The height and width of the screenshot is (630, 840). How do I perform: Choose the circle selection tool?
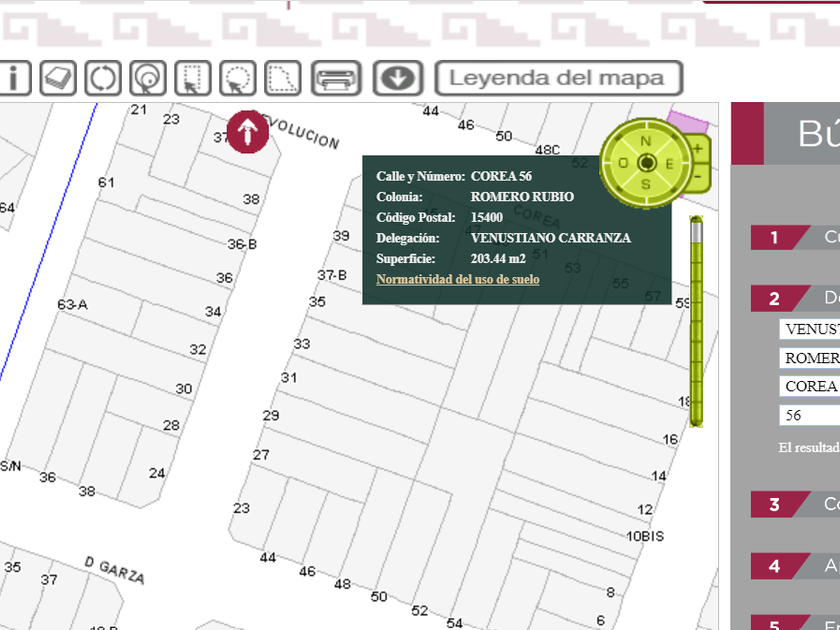[x=238, y=78]
